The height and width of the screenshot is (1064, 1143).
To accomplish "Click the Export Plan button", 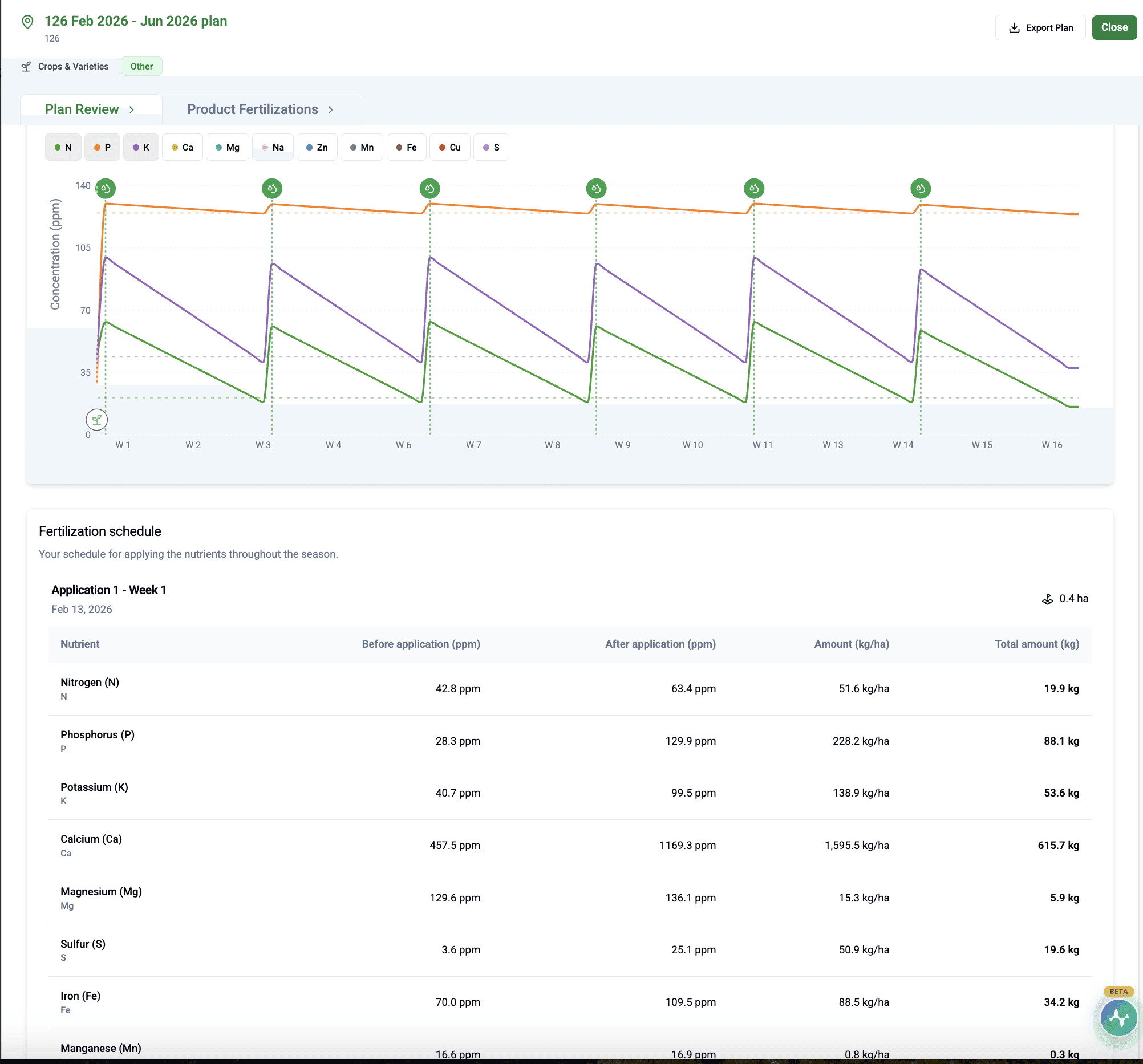I will point(1040,27).
